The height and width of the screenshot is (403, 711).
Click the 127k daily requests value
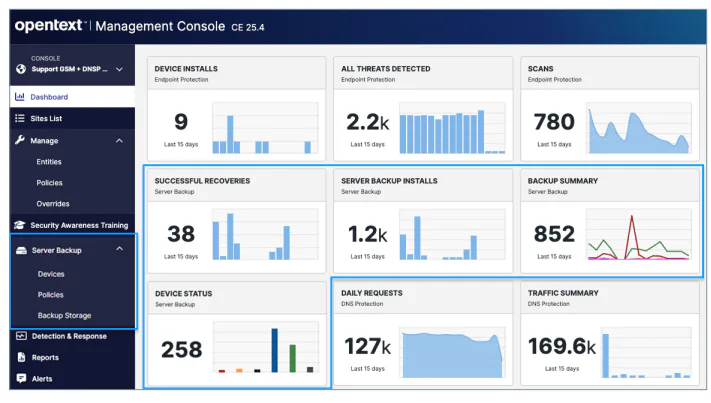coord(368,346)
